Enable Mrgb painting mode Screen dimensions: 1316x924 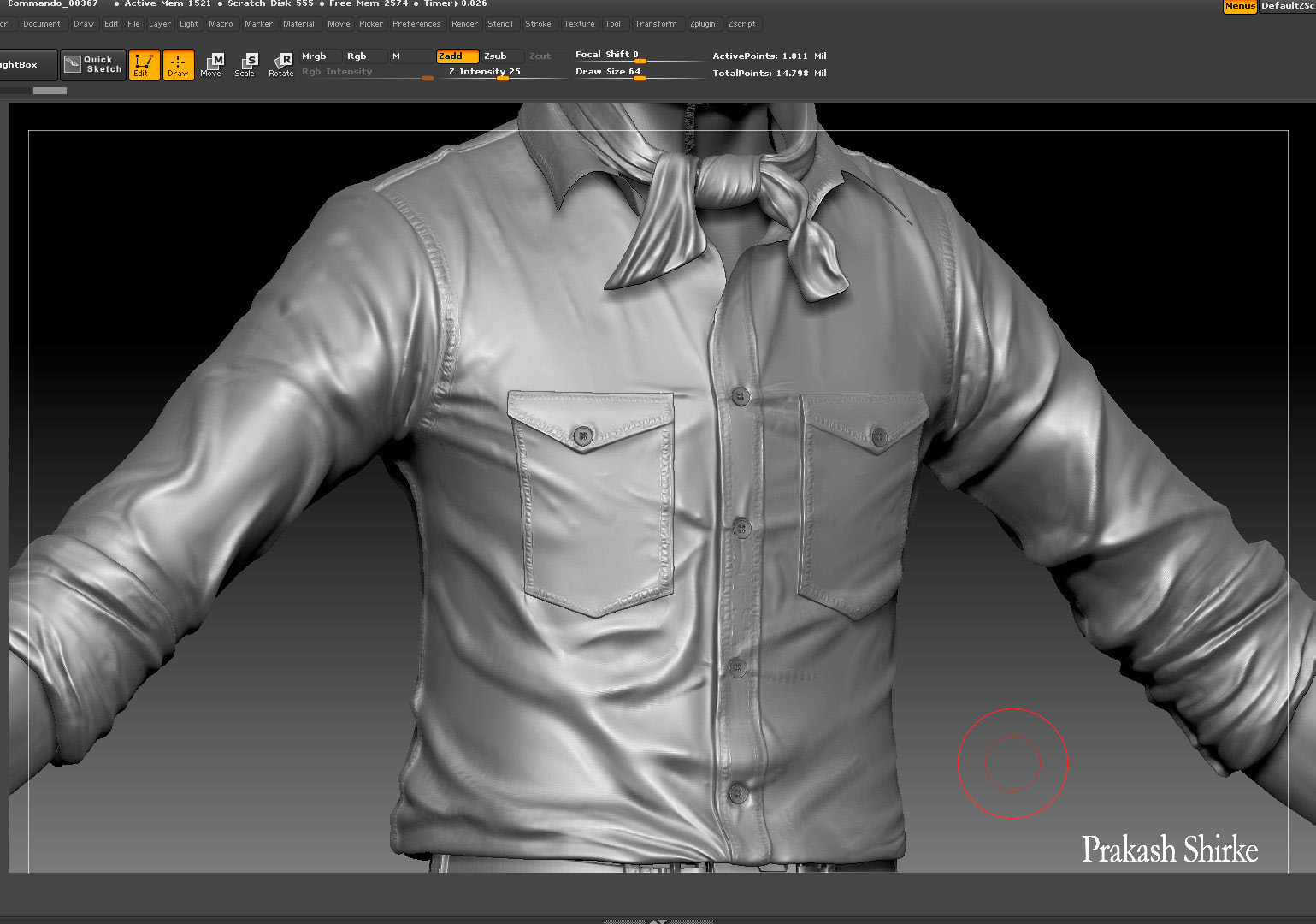[319, 56]
